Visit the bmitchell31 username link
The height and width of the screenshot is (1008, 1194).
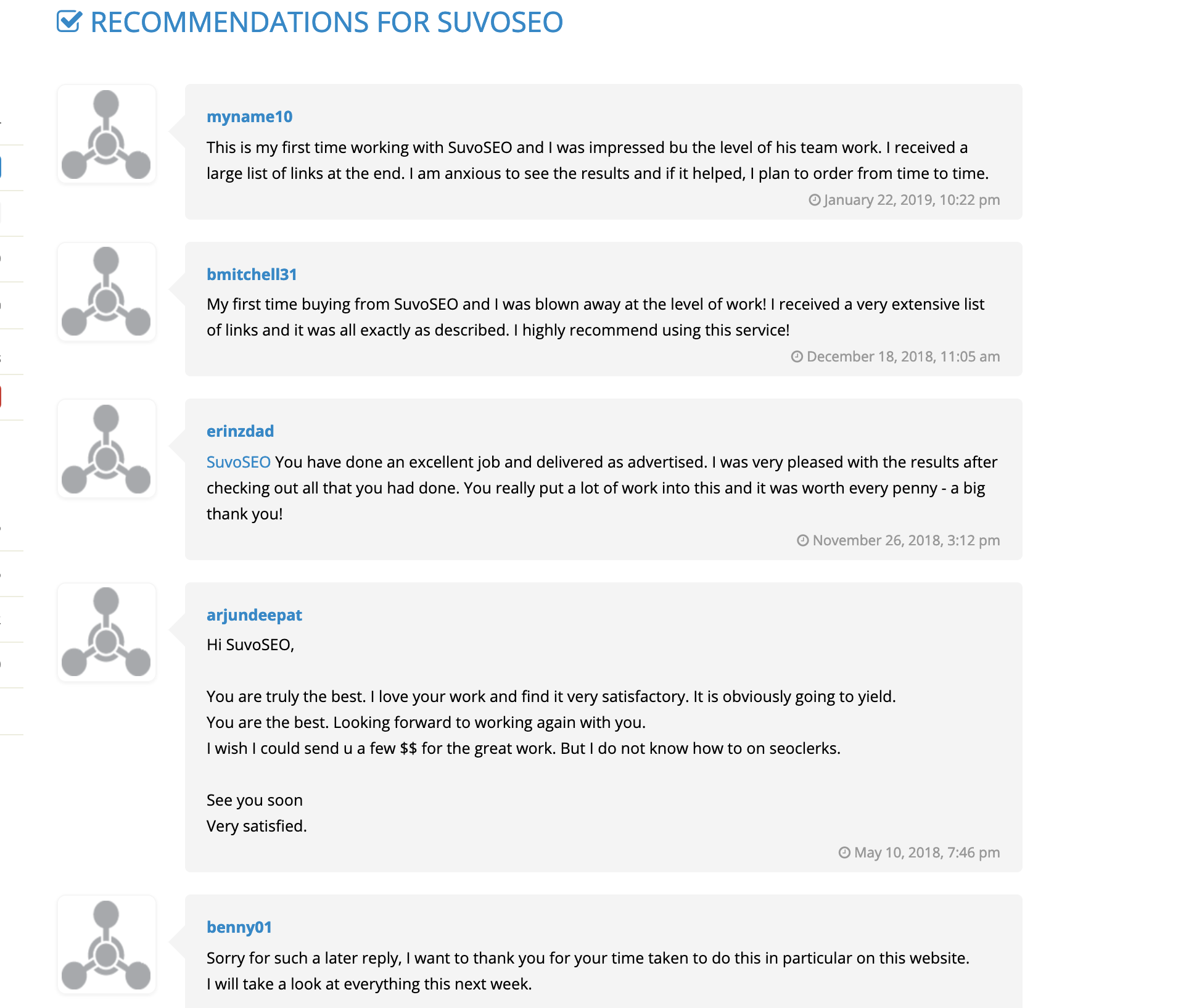(252, 275)
